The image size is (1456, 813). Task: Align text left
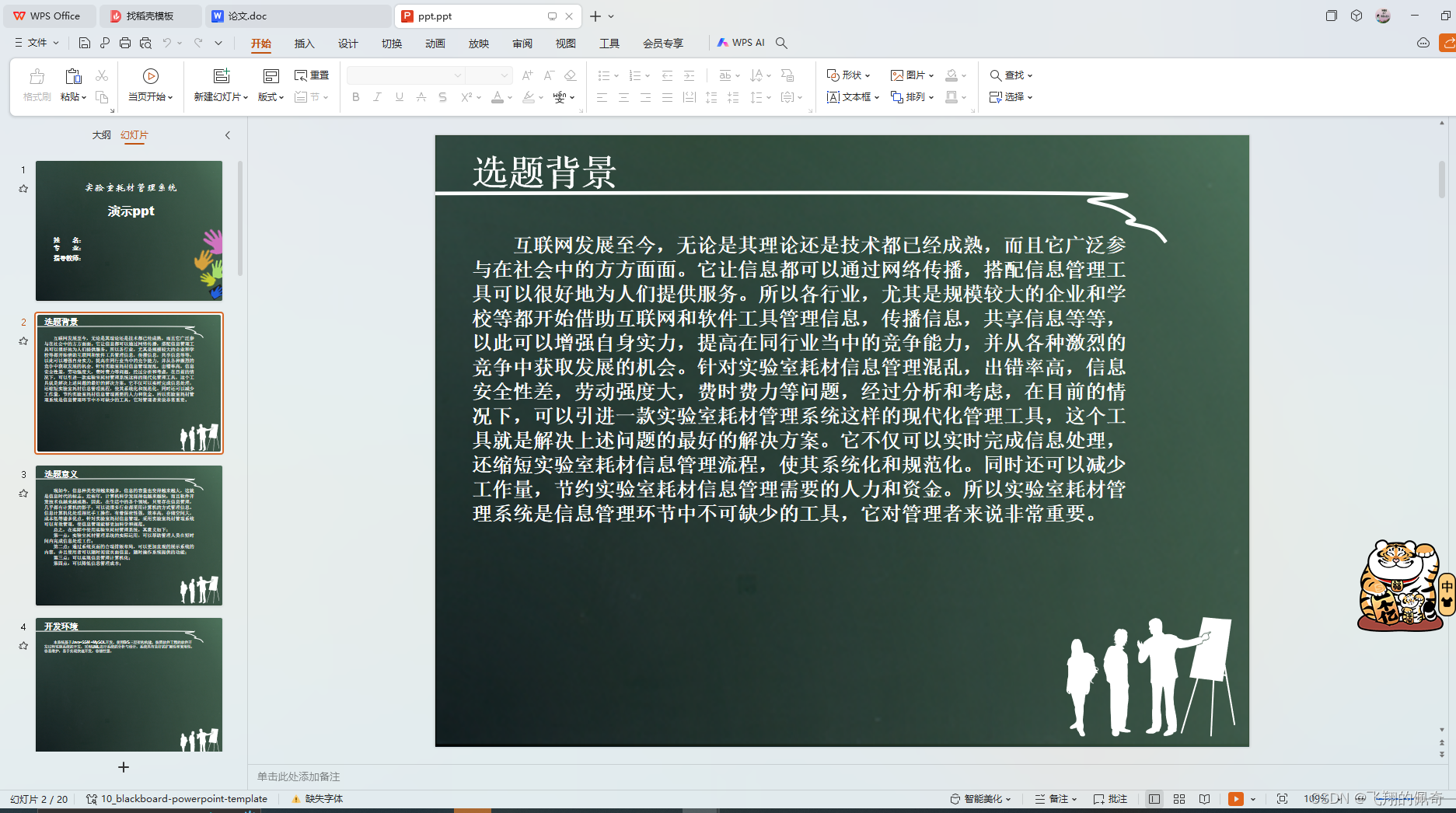602,97
